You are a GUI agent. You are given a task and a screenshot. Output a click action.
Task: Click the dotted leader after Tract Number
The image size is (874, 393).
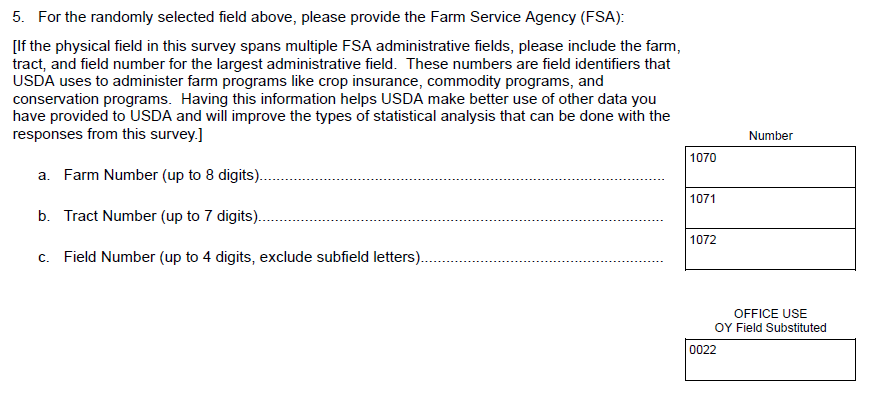[x=461, y=220]
